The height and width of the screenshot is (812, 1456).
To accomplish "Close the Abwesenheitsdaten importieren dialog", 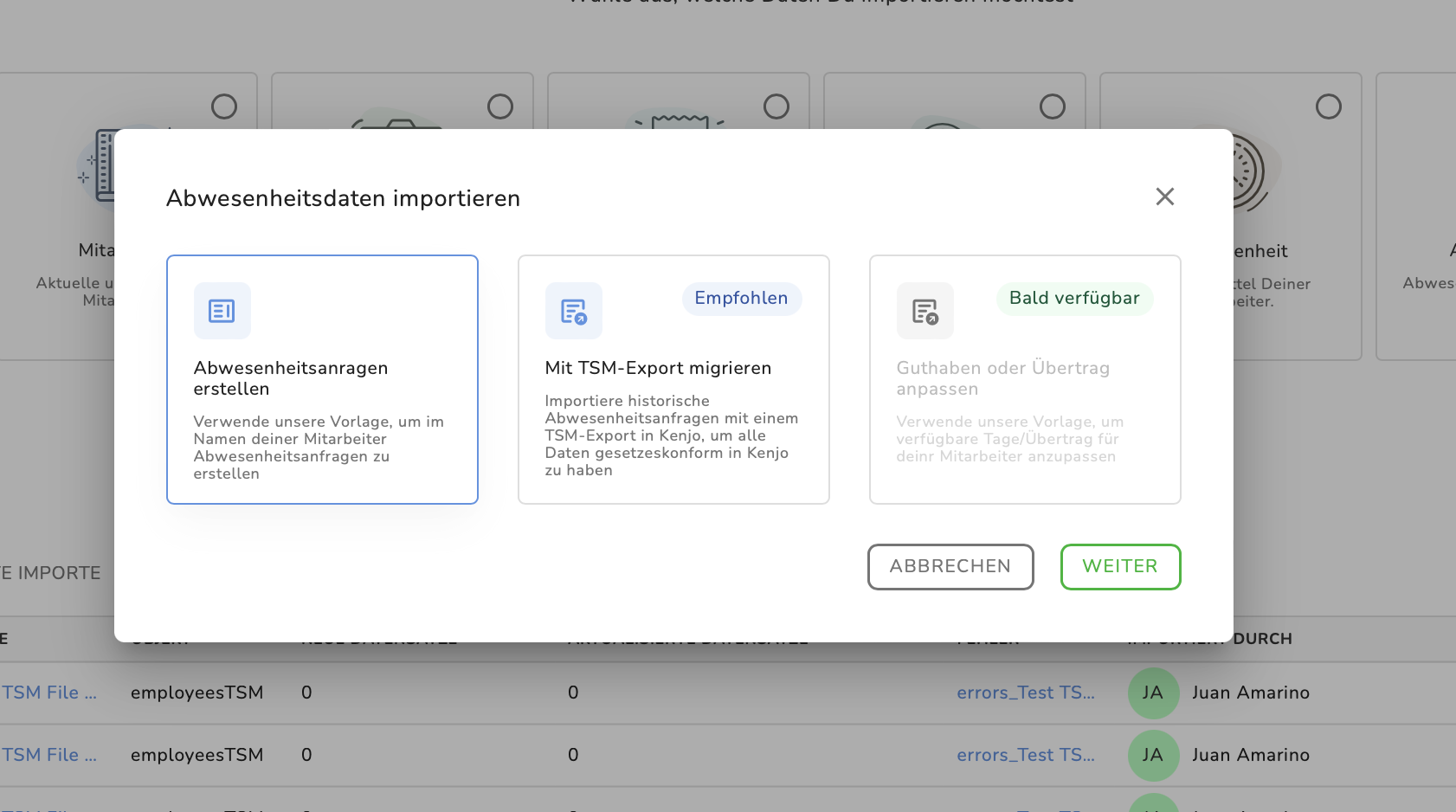I will [1164, 197].
